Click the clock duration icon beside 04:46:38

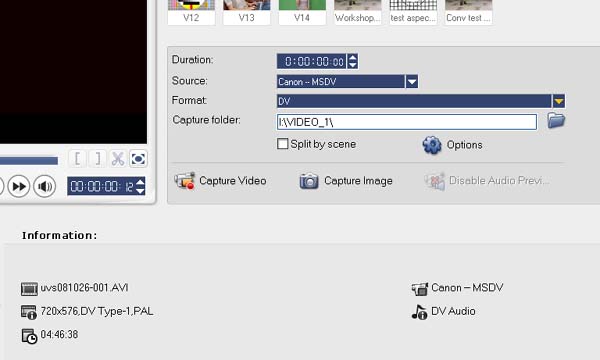pos(29,336)
